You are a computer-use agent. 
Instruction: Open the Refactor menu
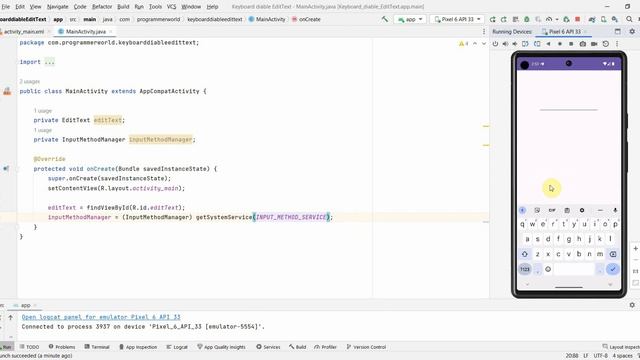tap(102, 7)
